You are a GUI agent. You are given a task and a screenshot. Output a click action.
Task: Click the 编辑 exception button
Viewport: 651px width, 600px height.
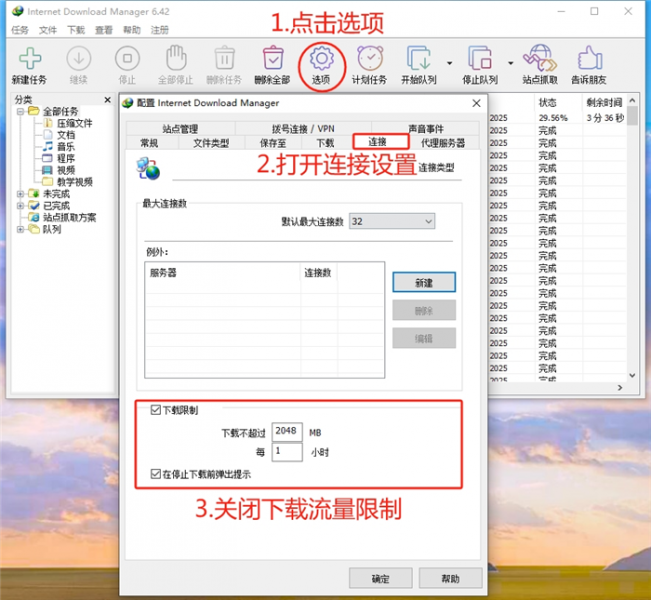(x=424, y=338)
